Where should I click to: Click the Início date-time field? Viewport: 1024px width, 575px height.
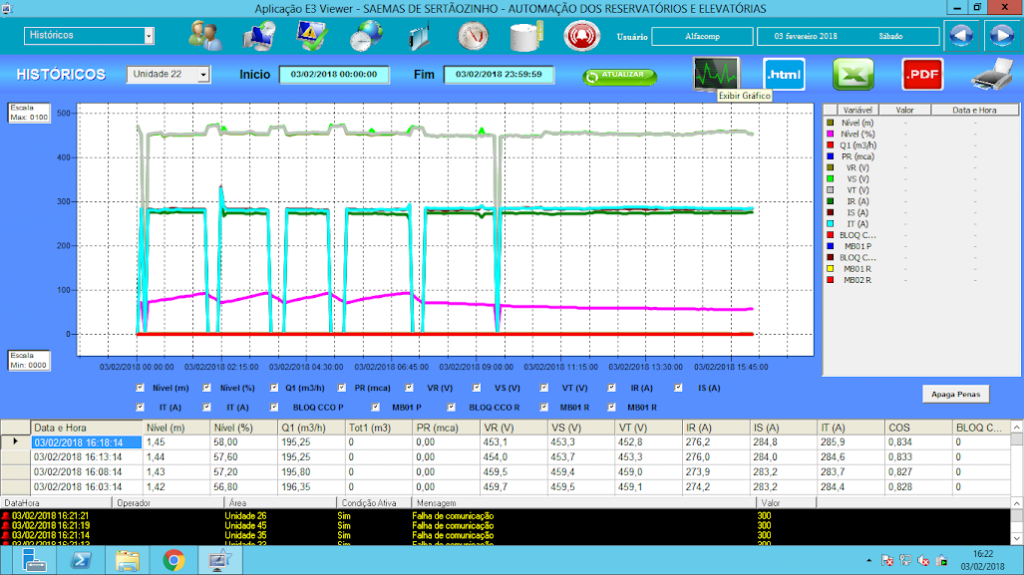(333, 75)
